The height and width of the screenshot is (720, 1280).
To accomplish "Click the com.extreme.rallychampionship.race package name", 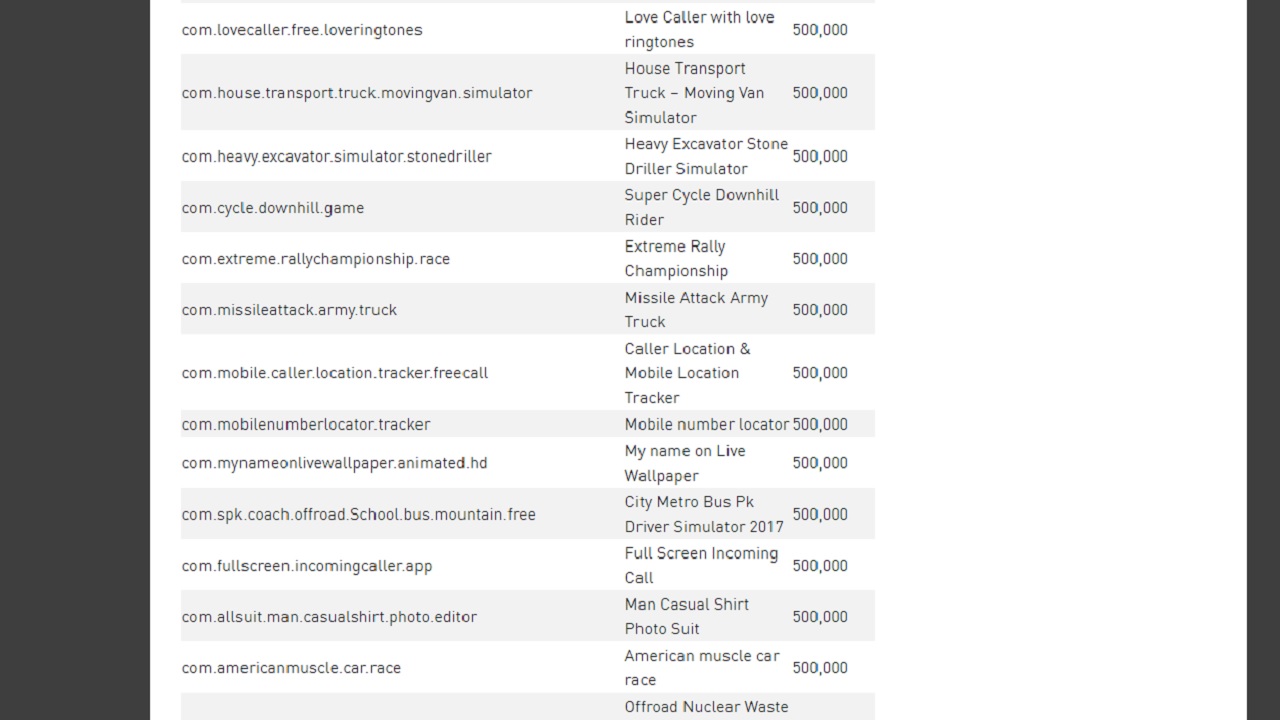I will pos(316,259).
